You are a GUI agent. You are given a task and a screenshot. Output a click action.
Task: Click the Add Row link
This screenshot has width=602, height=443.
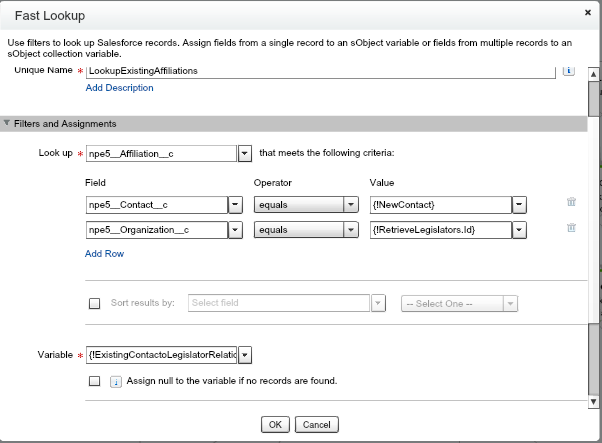(x=105, y=254)
